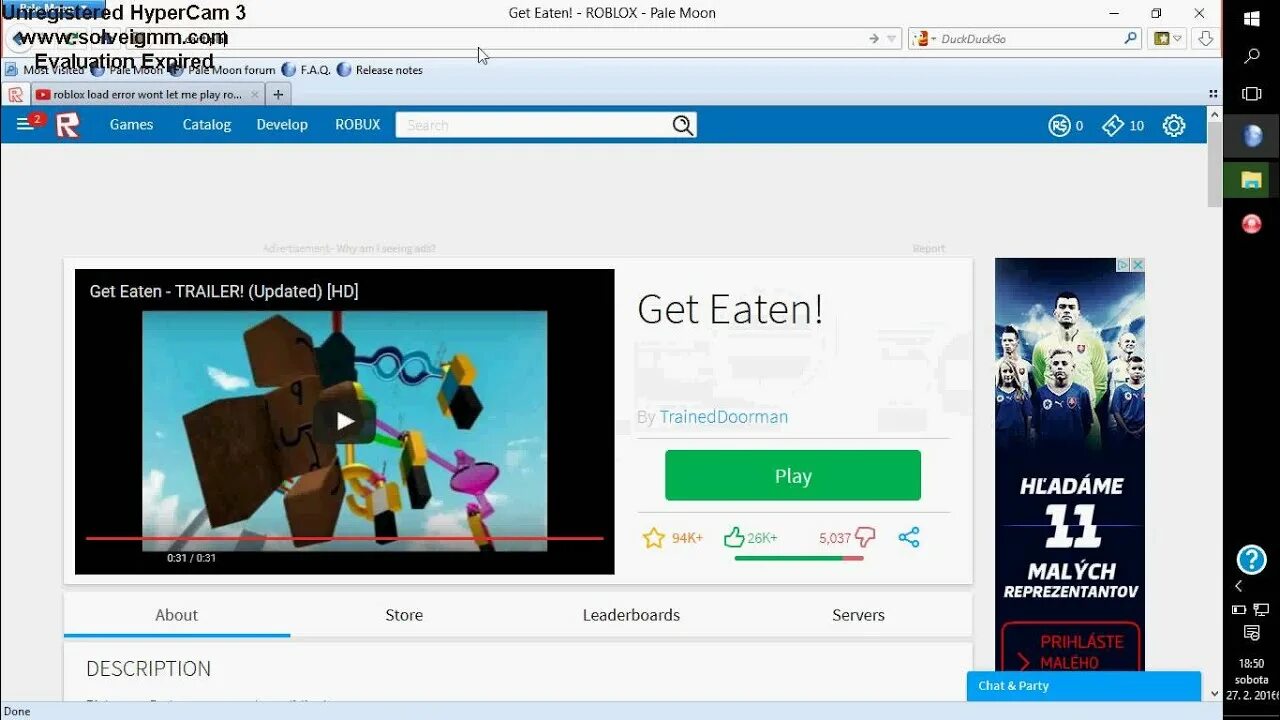
Task: Click the Get Eaten trailer title
Action: pyautogui.click(x=224, y=291)
